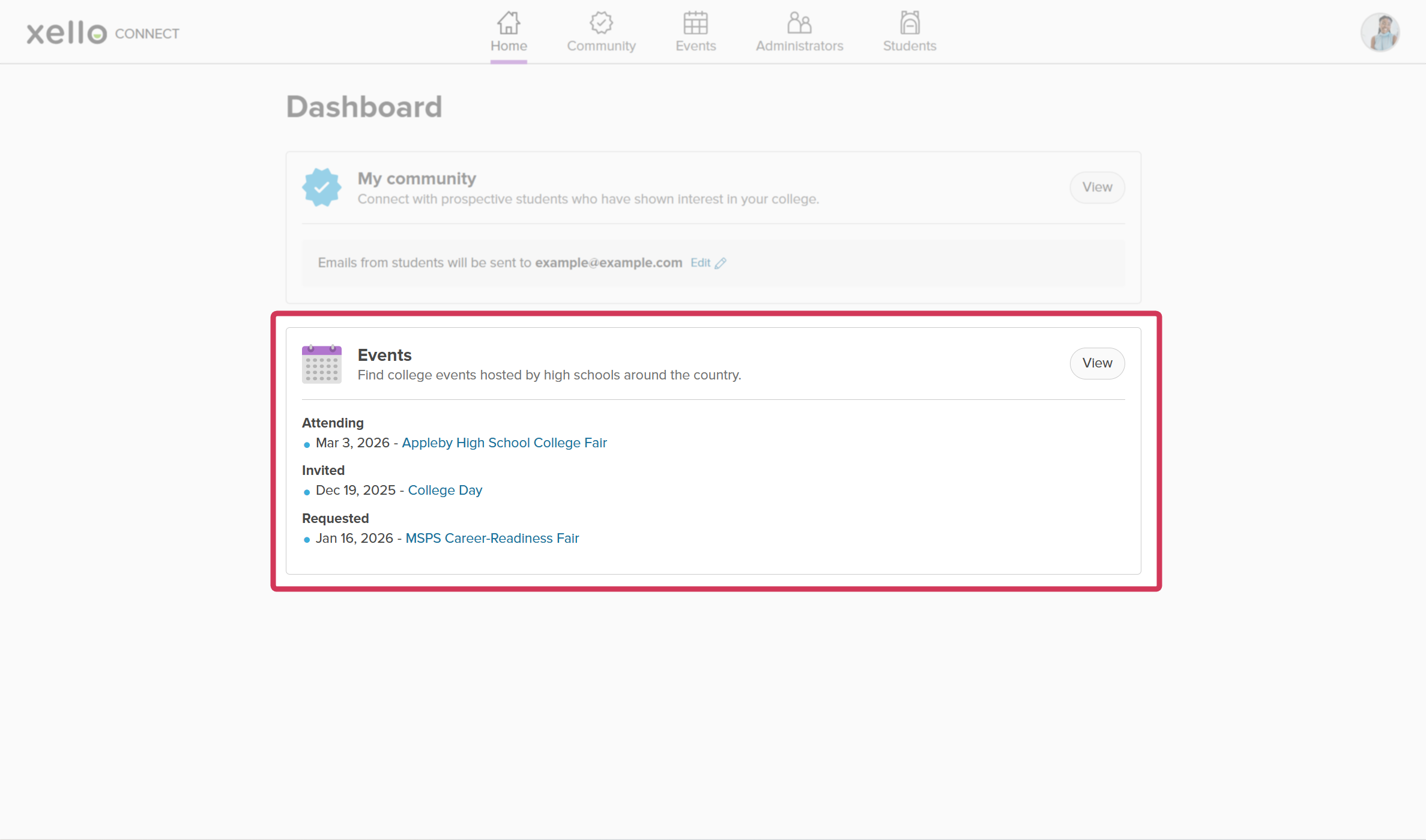Click the View button for My community
This screenshot has height=840, width=1426.
coord(1097,187)
